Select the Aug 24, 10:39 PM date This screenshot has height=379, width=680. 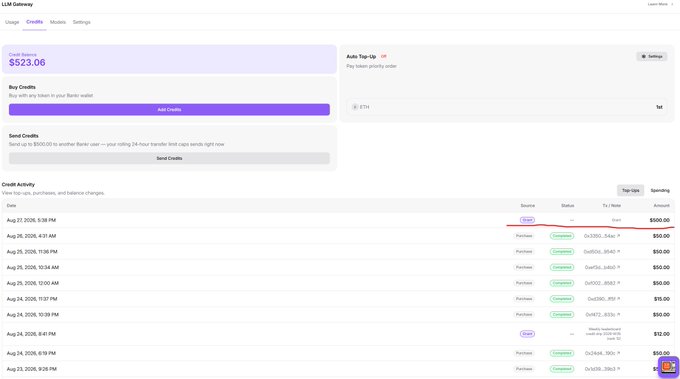[x=33, y=314]
